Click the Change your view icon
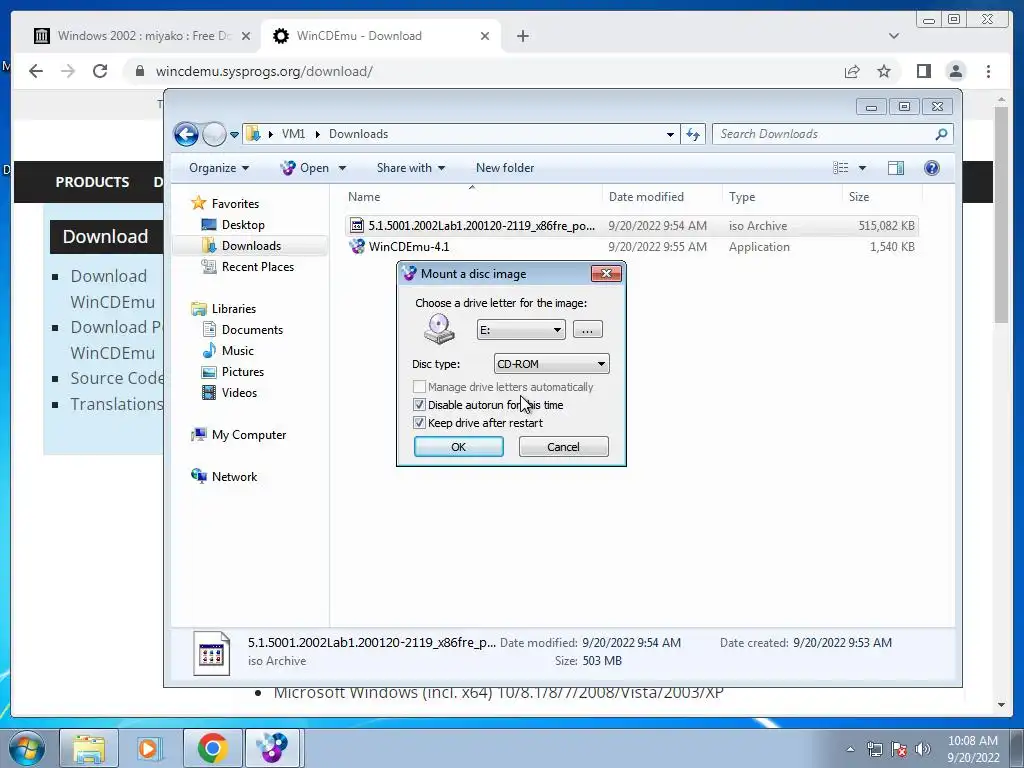1024x768 pixels. (x=840, y=168)
